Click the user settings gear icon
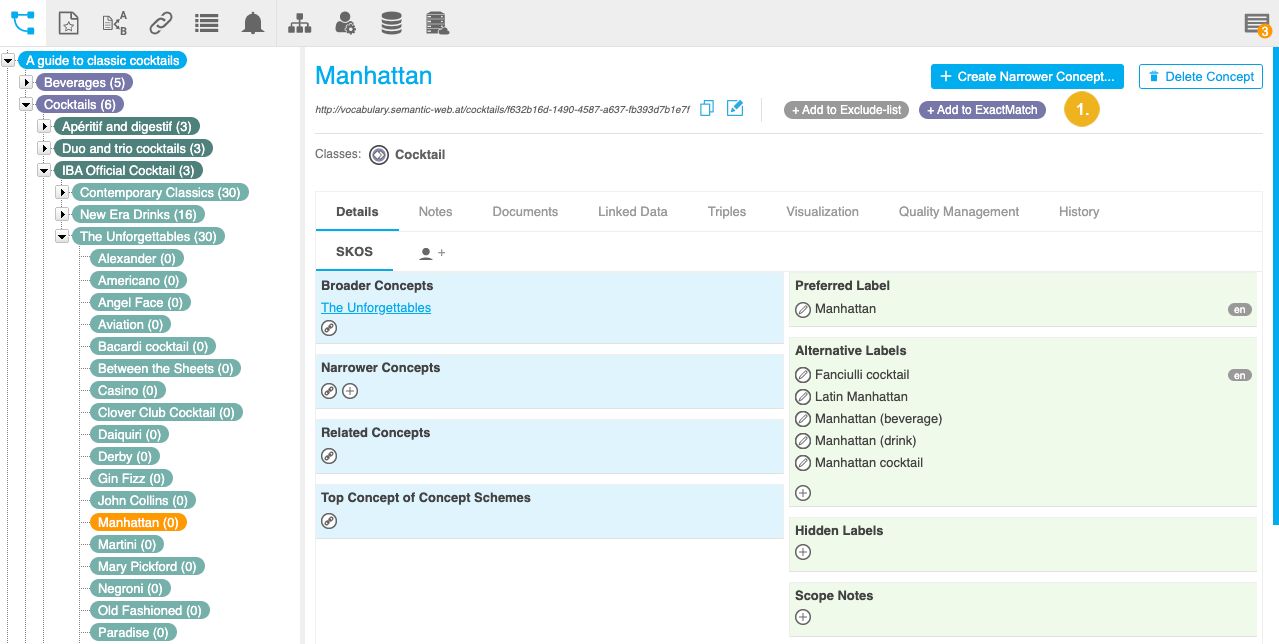This screenshot has width=1279, height=644. 345,23
